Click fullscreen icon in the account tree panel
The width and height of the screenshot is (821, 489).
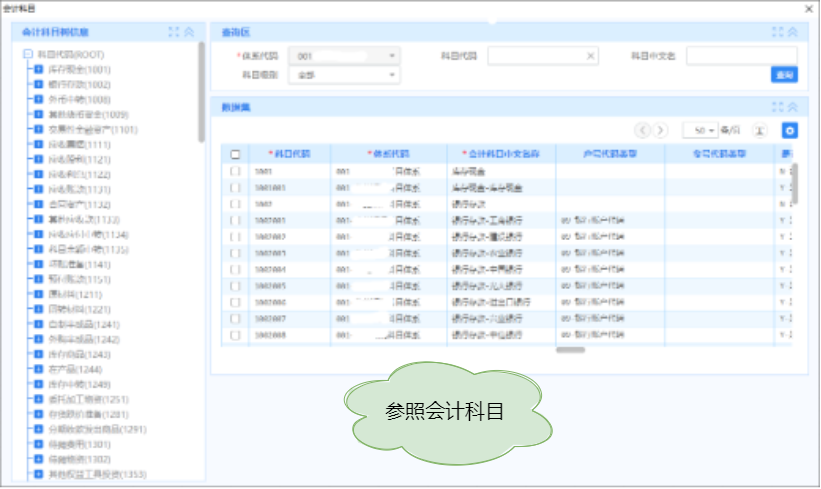(174, 33)
